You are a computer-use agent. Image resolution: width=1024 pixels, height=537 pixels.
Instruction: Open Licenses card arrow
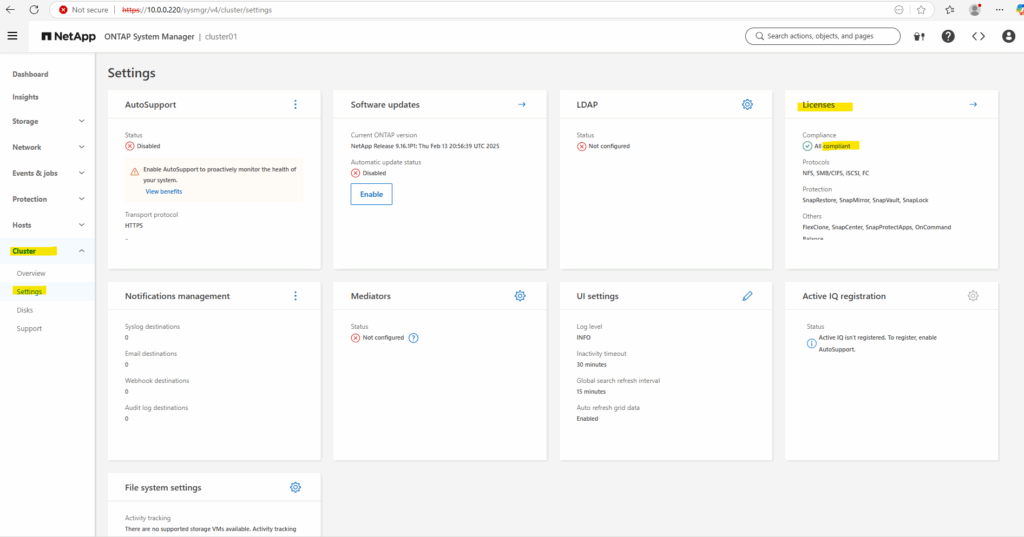(973, 105)
